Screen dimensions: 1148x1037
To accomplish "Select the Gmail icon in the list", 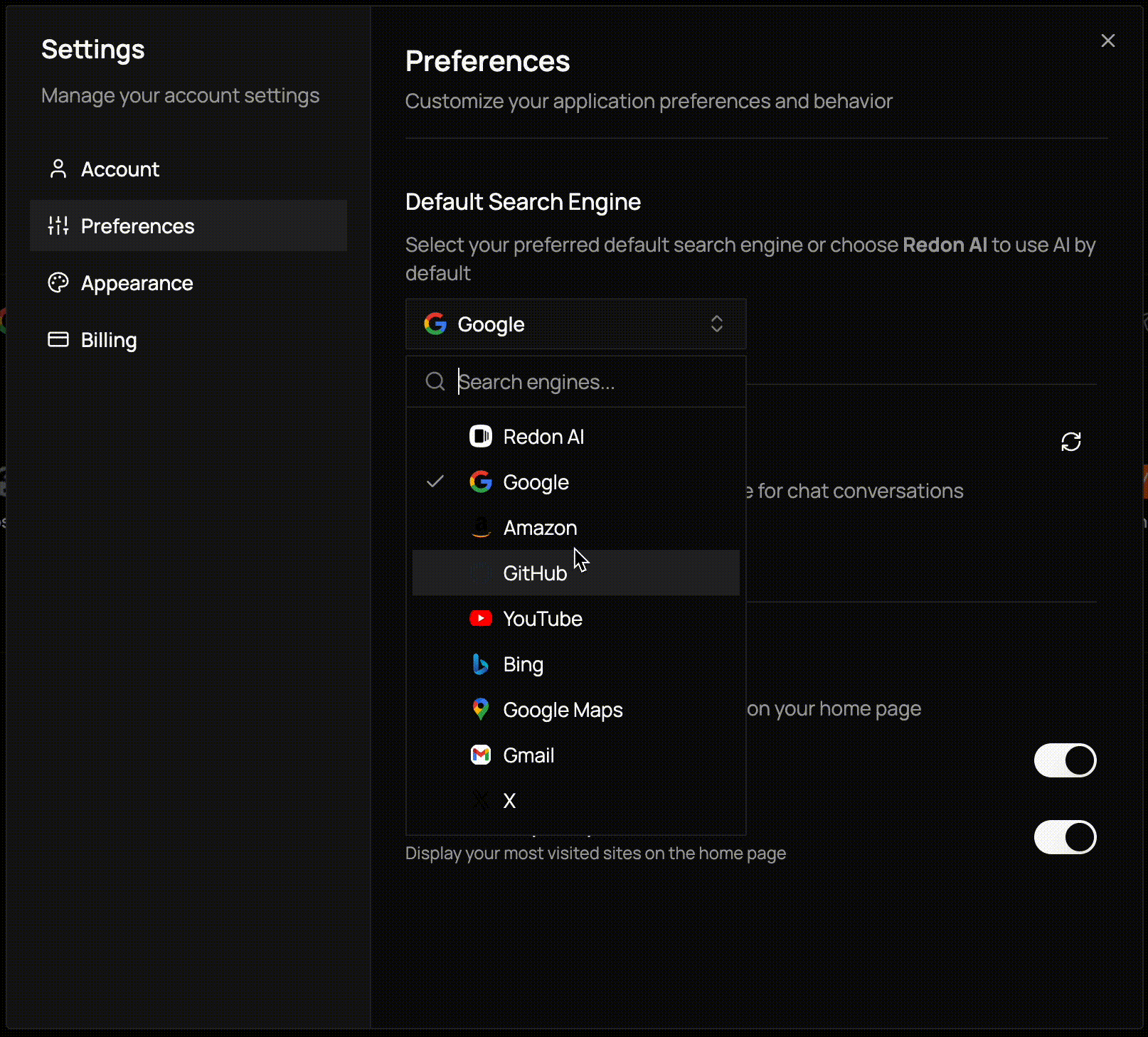I will pyautogui.click(x=481, y=755).
